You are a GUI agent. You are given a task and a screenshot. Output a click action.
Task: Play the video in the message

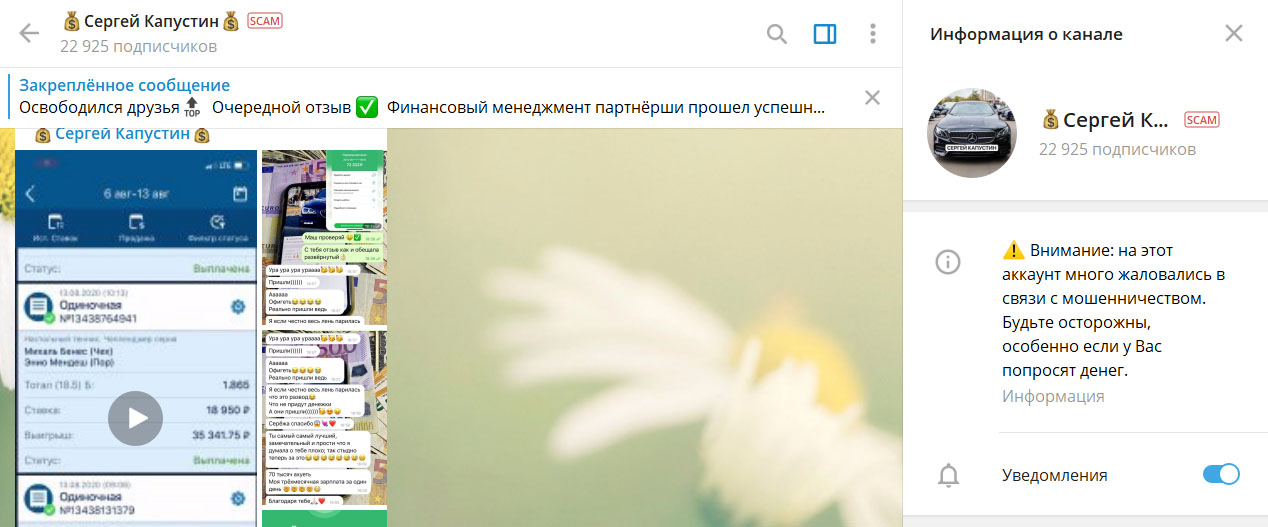click(135, 418)
